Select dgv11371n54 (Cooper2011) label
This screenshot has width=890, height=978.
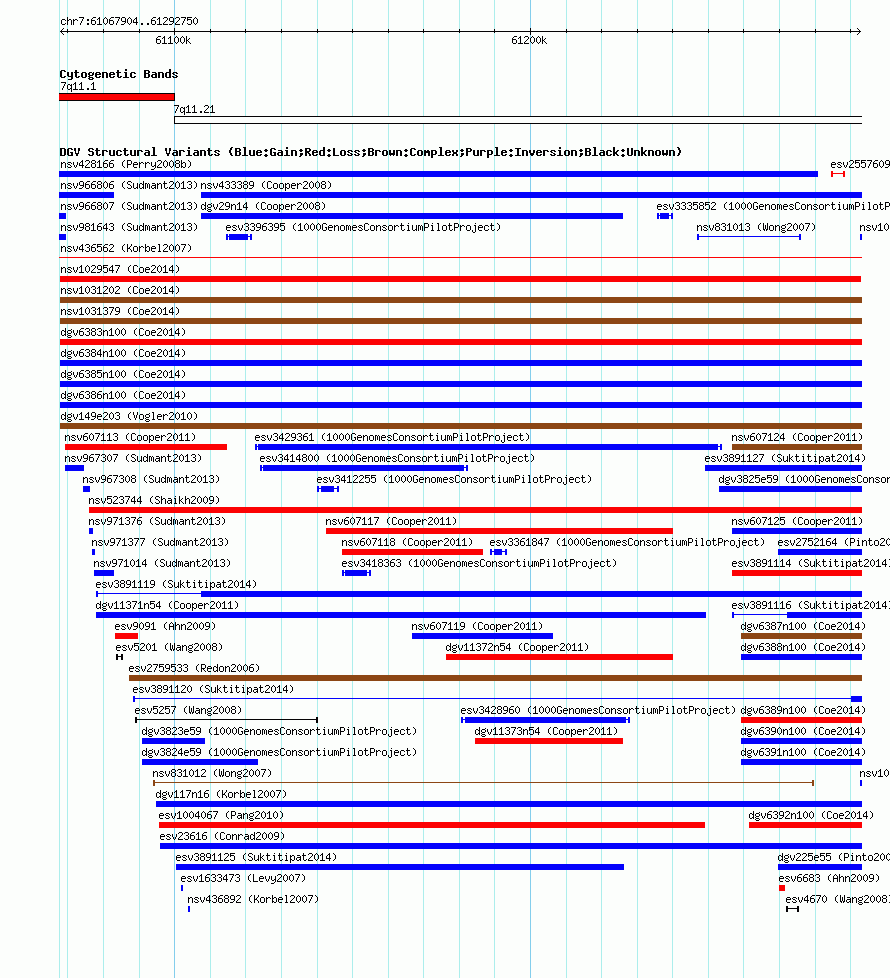pyautogui.click(x=167, y=606)
